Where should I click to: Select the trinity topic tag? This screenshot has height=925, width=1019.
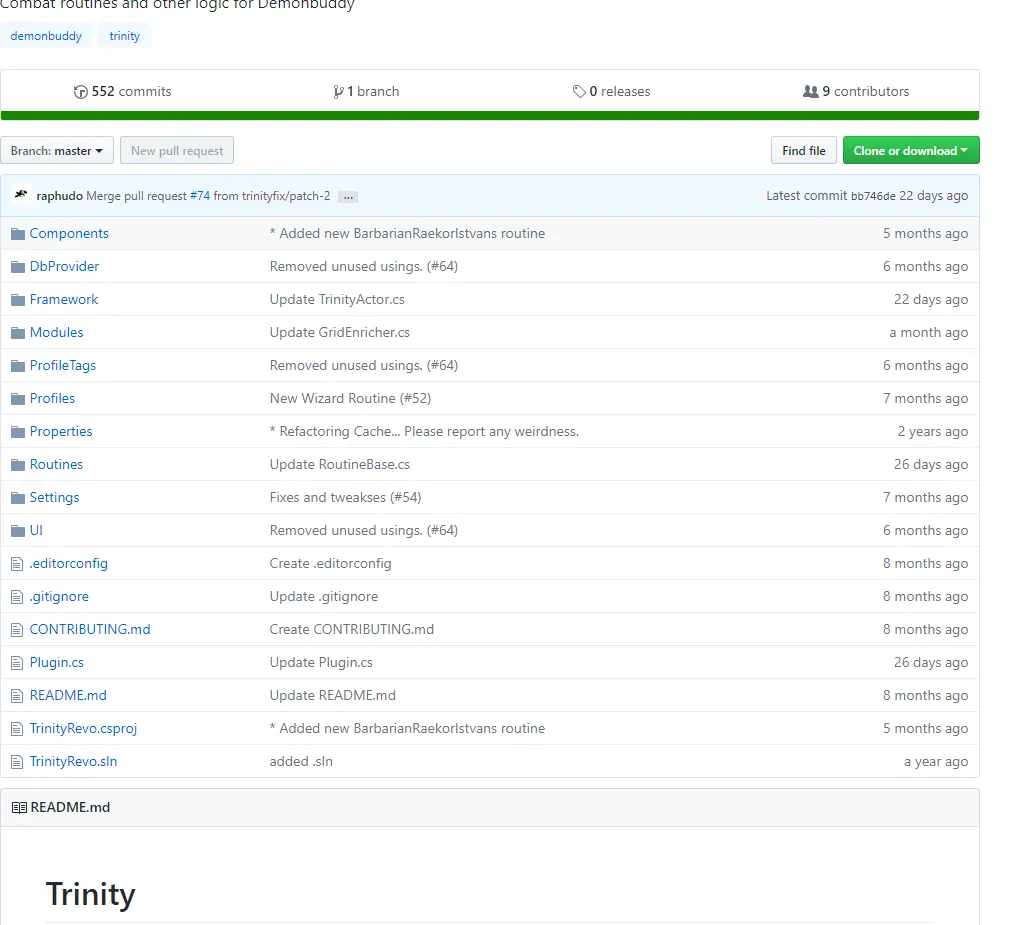(x=125, y=36)
